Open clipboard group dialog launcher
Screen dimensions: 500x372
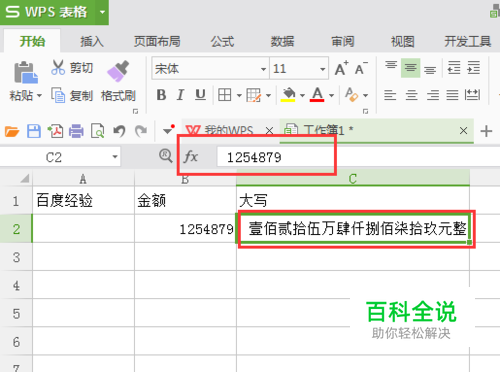[135, 111]
